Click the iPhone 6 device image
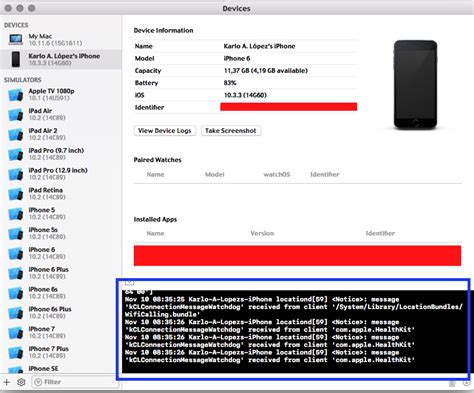Viewport: 474px width, 393px height. click(x=415, y=85)
